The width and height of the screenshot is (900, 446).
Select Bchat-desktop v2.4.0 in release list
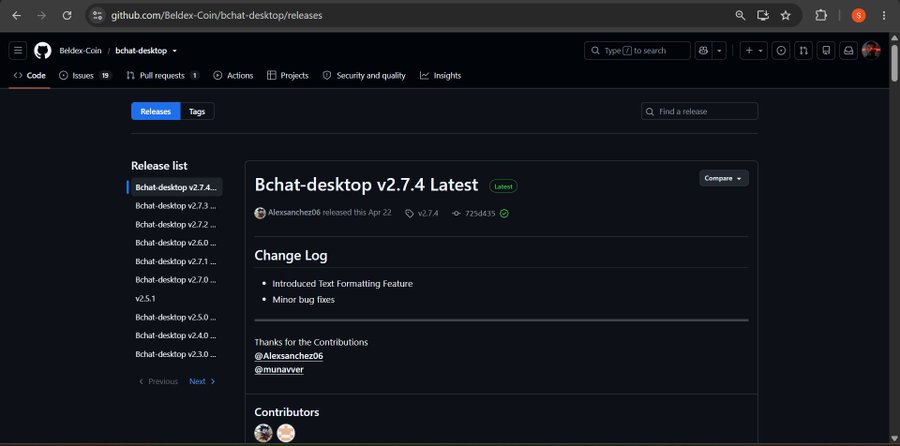click(x=176, y=335)
